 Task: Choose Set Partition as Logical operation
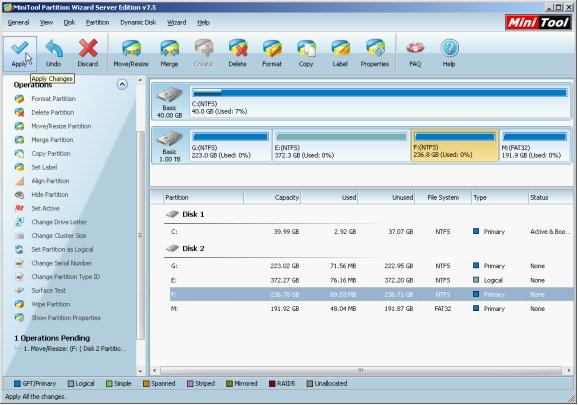pos(62,249)
